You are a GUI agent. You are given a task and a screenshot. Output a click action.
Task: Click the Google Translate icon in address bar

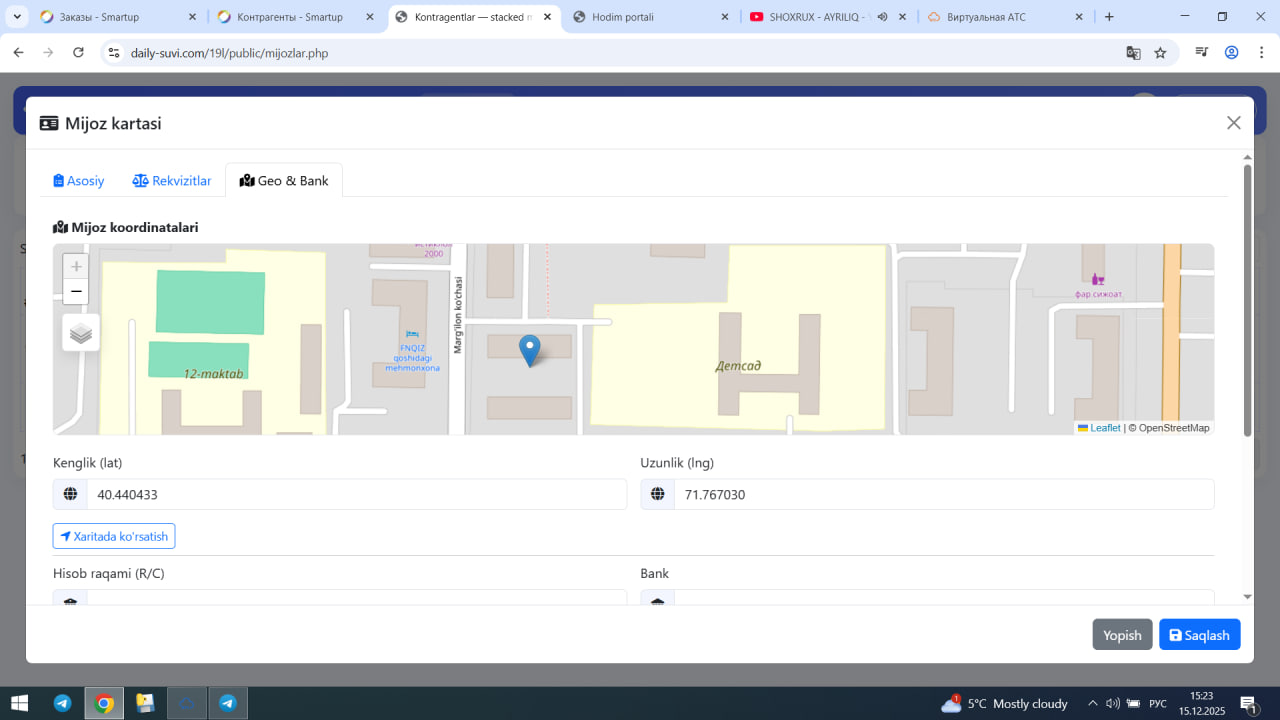click(1133, 53)
